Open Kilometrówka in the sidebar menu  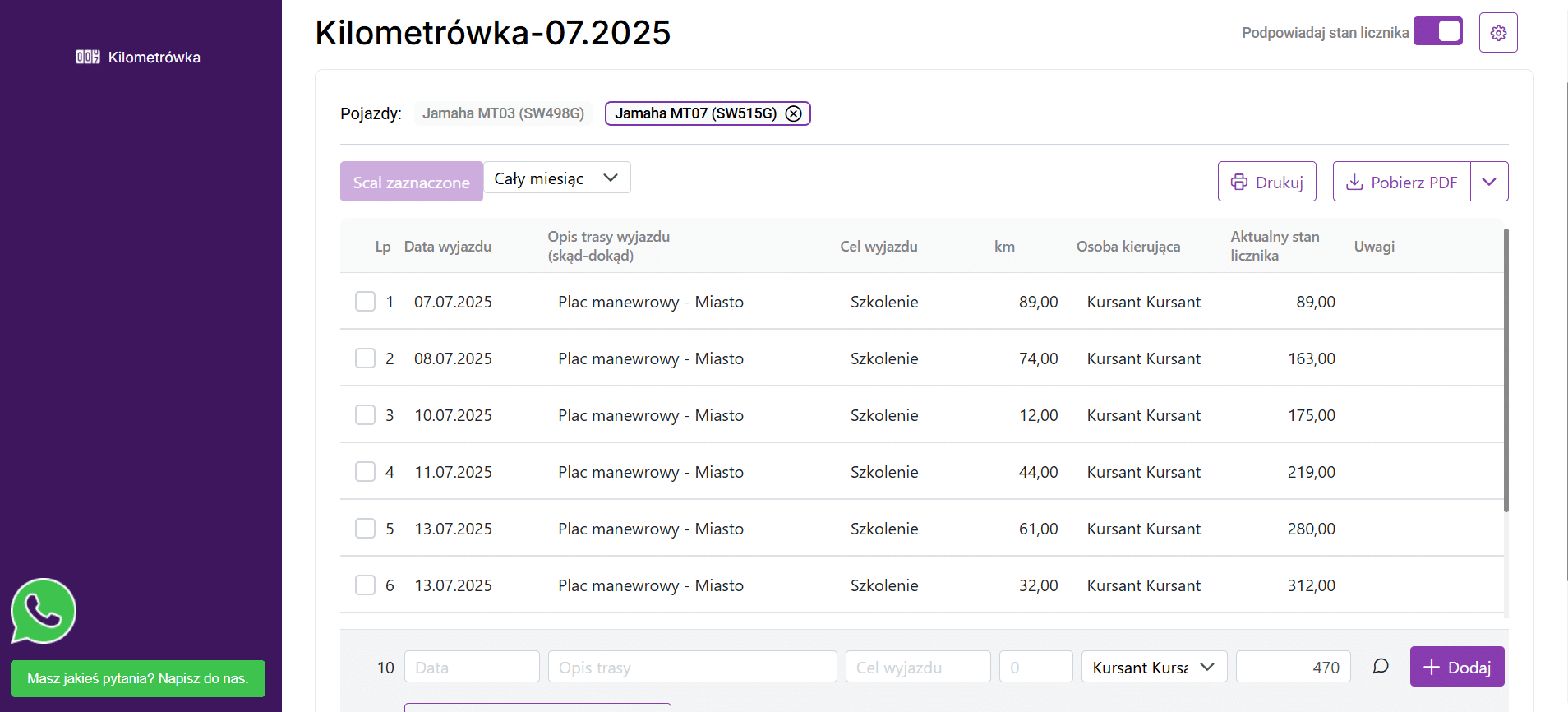pos(154,57)
